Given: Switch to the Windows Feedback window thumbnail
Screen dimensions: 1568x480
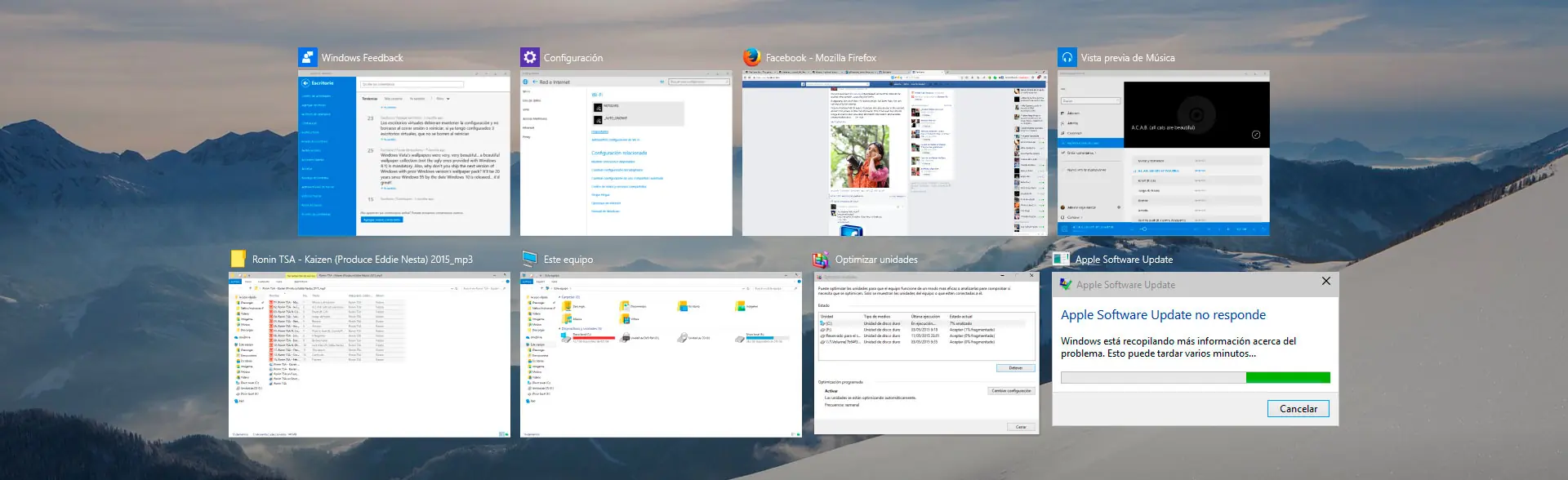Looking at the screenshot, I should point(404,153).
